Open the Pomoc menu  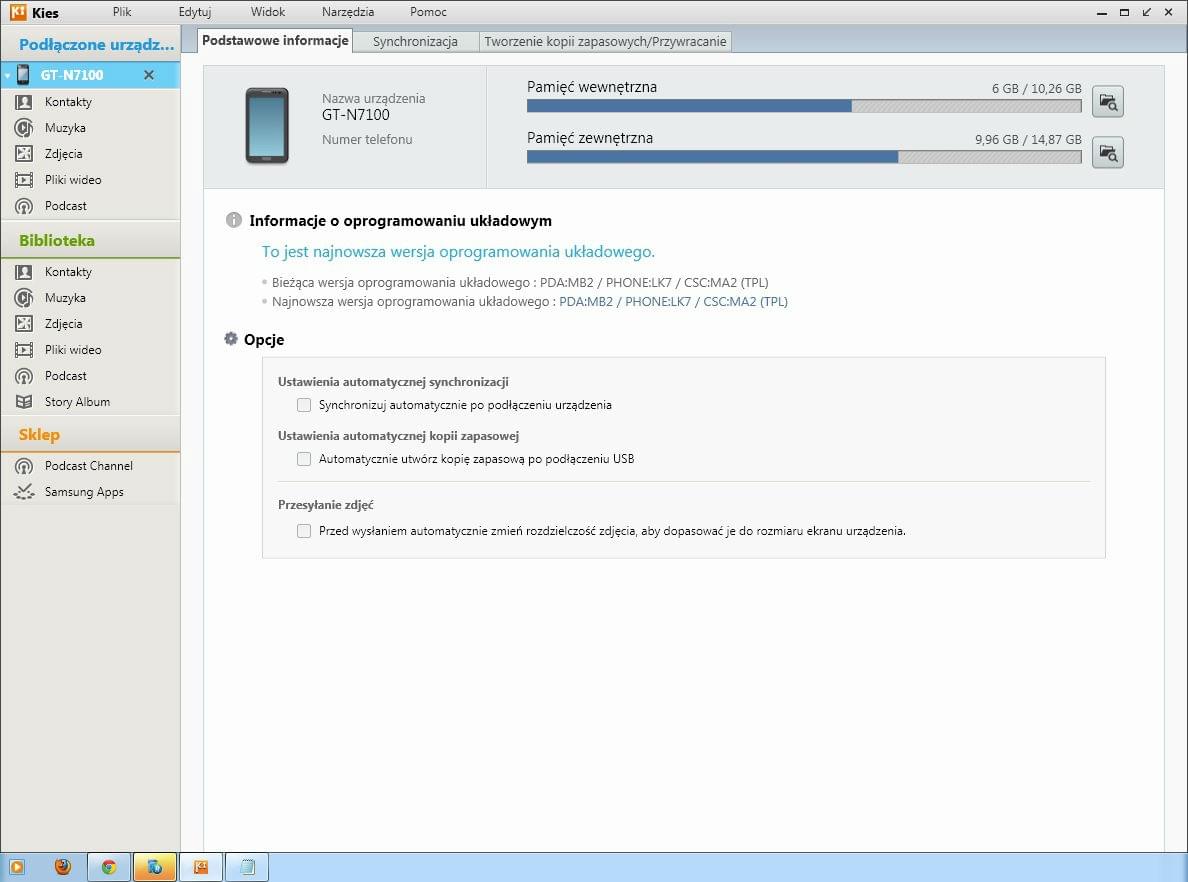(428, 12)
